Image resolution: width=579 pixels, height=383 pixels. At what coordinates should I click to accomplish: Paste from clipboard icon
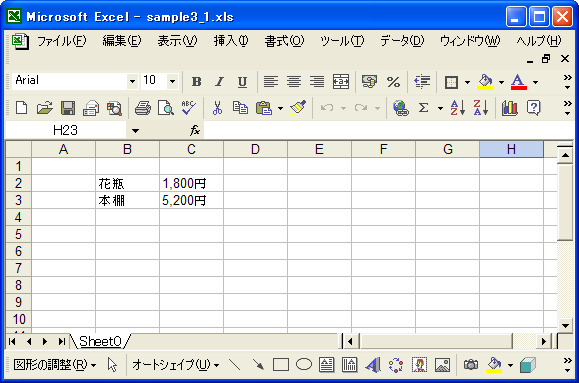click(263, 108)
